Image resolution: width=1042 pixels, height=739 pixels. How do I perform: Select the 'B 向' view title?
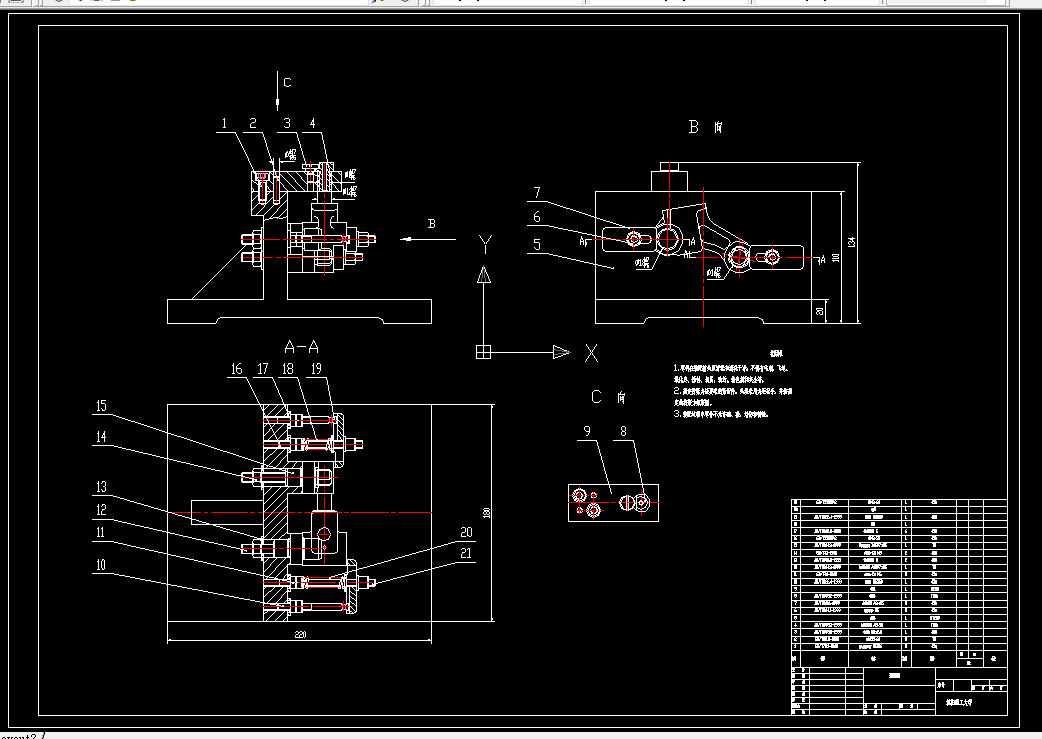coord(706,127)
